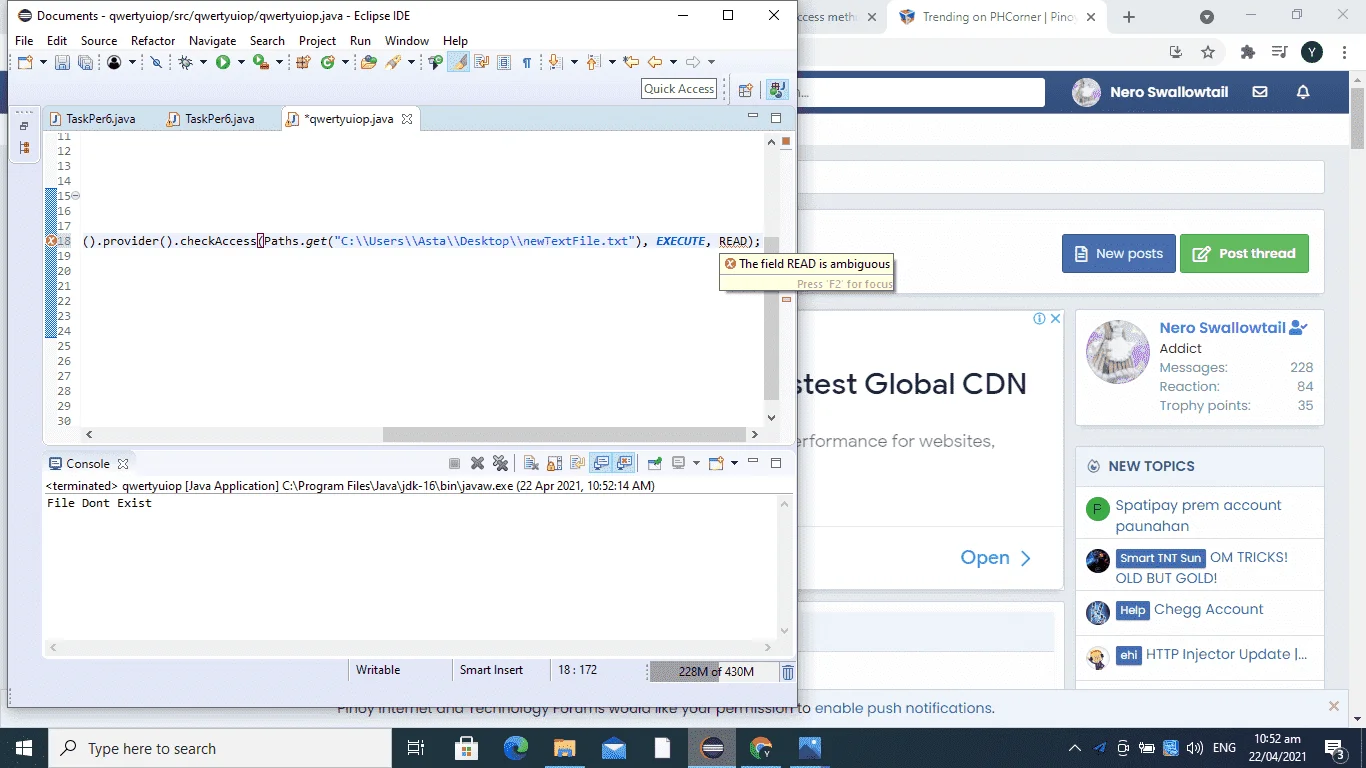This screenshot has height=768, width=1366.
Task: Open the Chegg Account topic link
Action: [x=1208, y=609]
